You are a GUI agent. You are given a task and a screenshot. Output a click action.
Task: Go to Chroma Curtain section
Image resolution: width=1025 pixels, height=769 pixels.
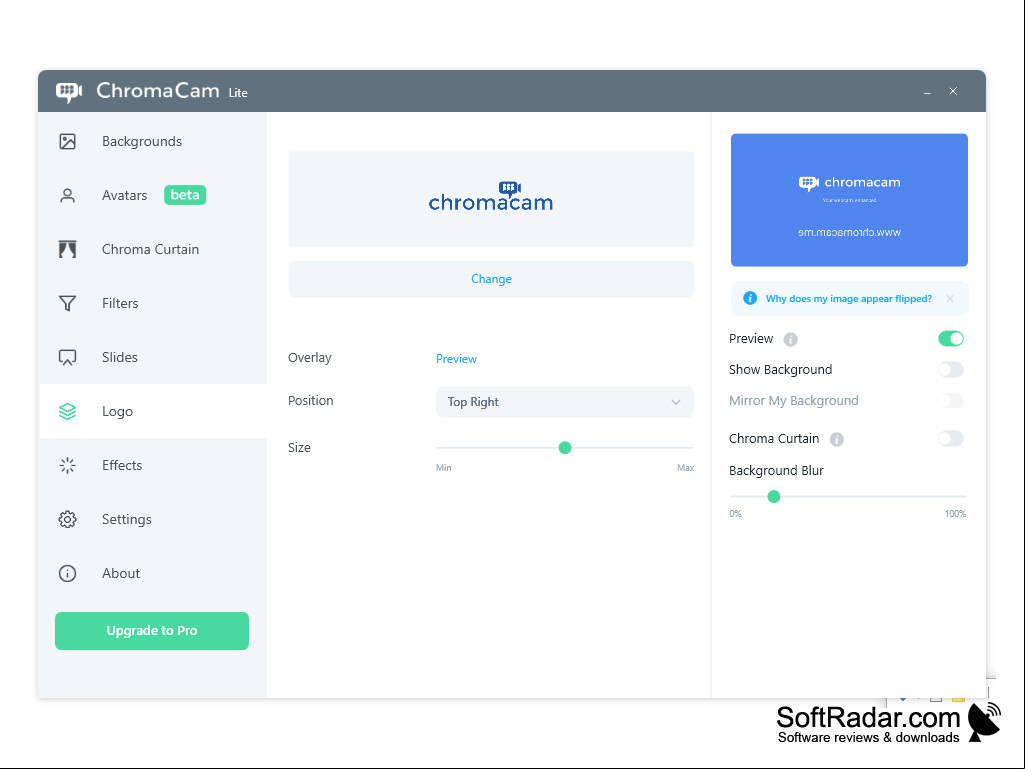click(153, 249)
